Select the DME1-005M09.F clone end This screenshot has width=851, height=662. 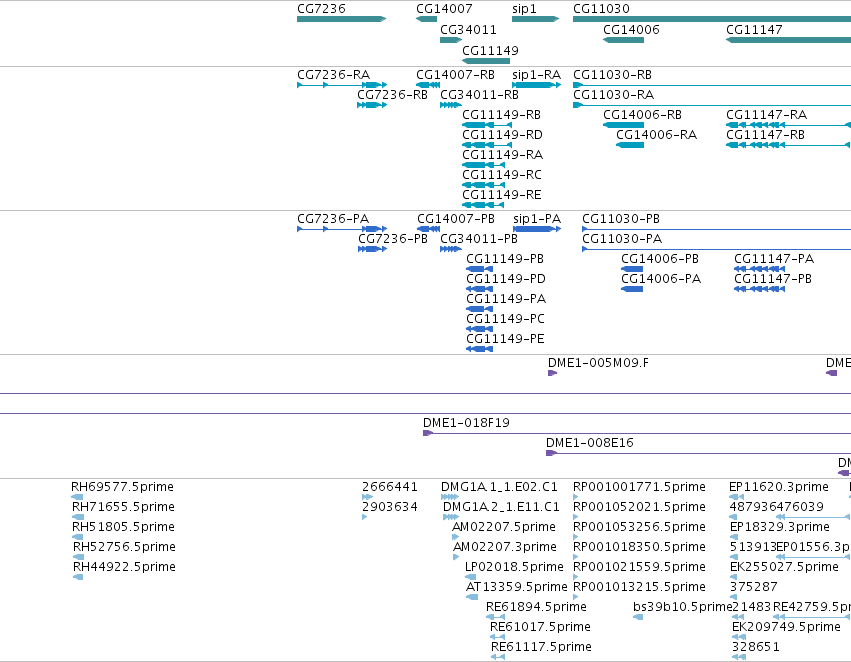552,373
